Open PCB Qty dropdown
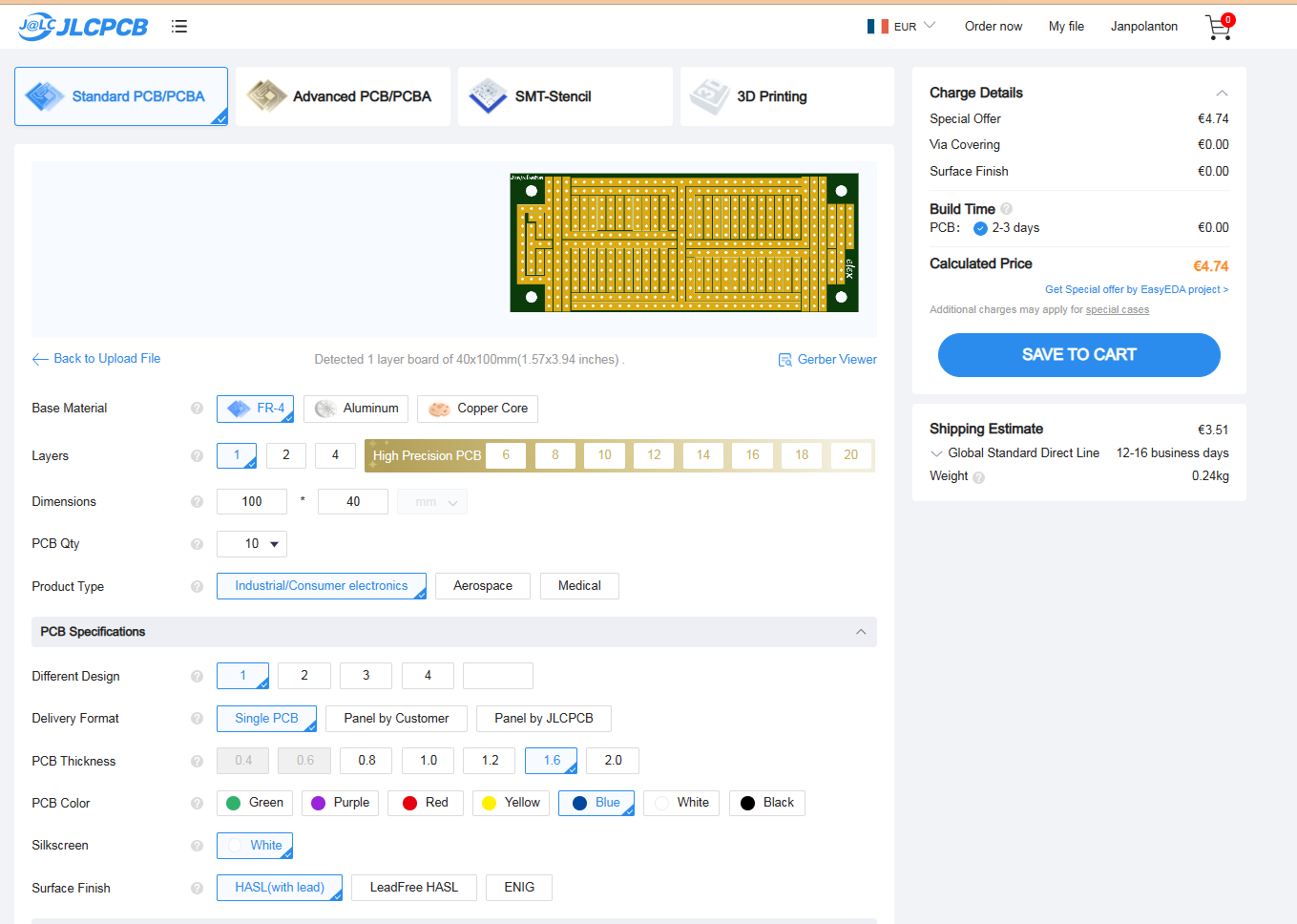 pyautogui.click(x=252, y=544)
